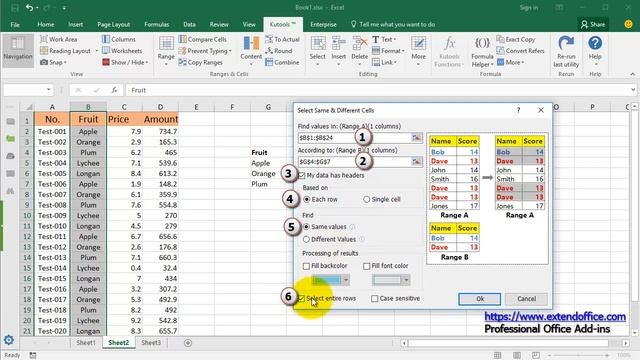The height and width of the screenshot is (360, 640).
Task: Open the Kutools settings gear
Action: (9, 340)
